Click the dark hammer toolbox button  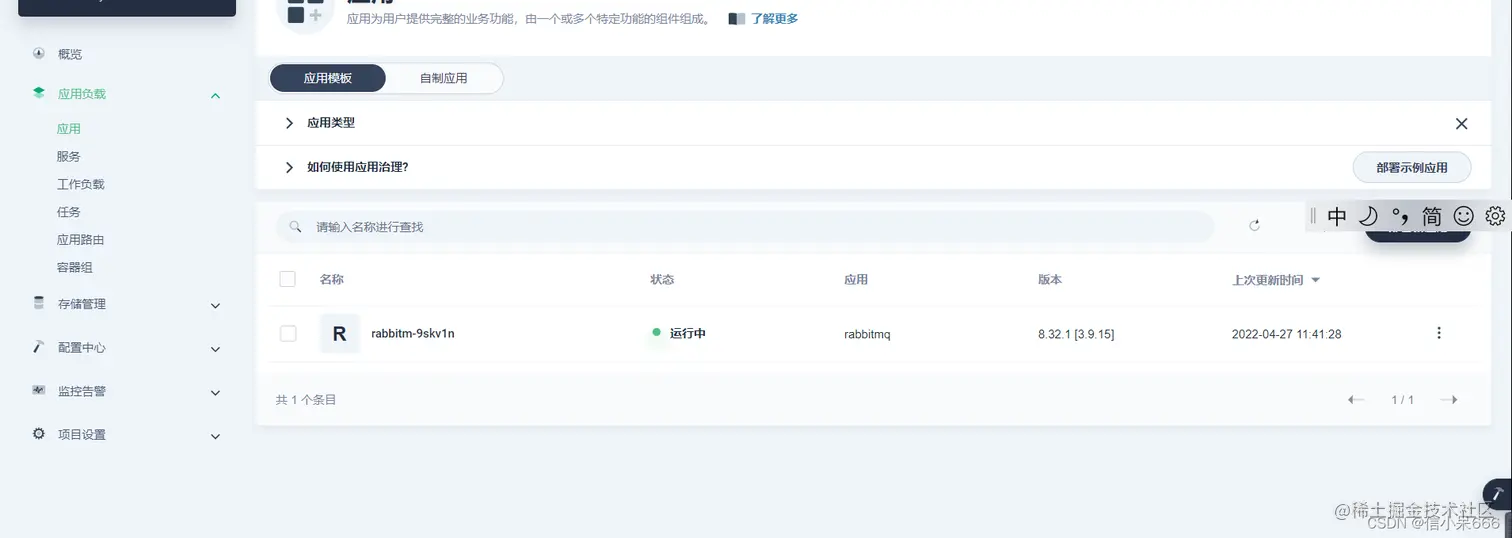(x=1498, y=493)
